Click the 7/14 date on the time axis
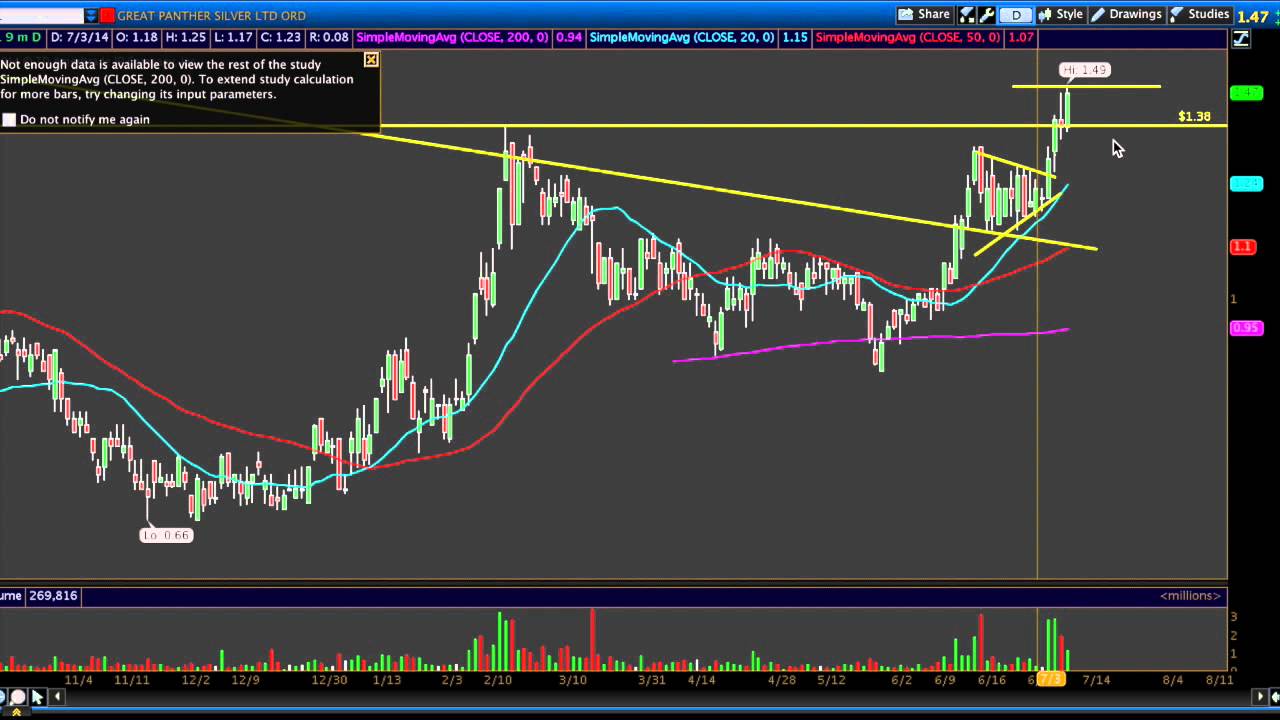 1096,679
